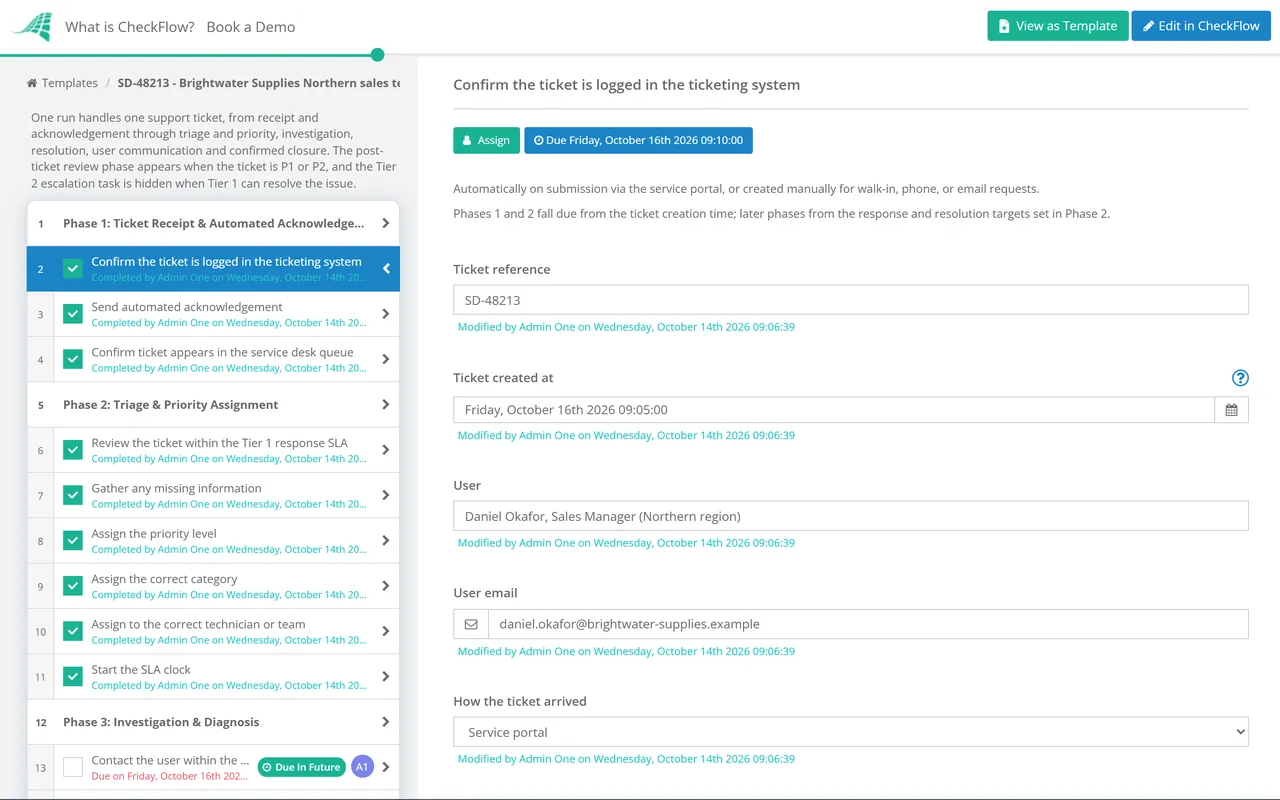The width and height of the screenshot is (1280, 800).
Task: Click the User name input field
Action: point(851,516)
